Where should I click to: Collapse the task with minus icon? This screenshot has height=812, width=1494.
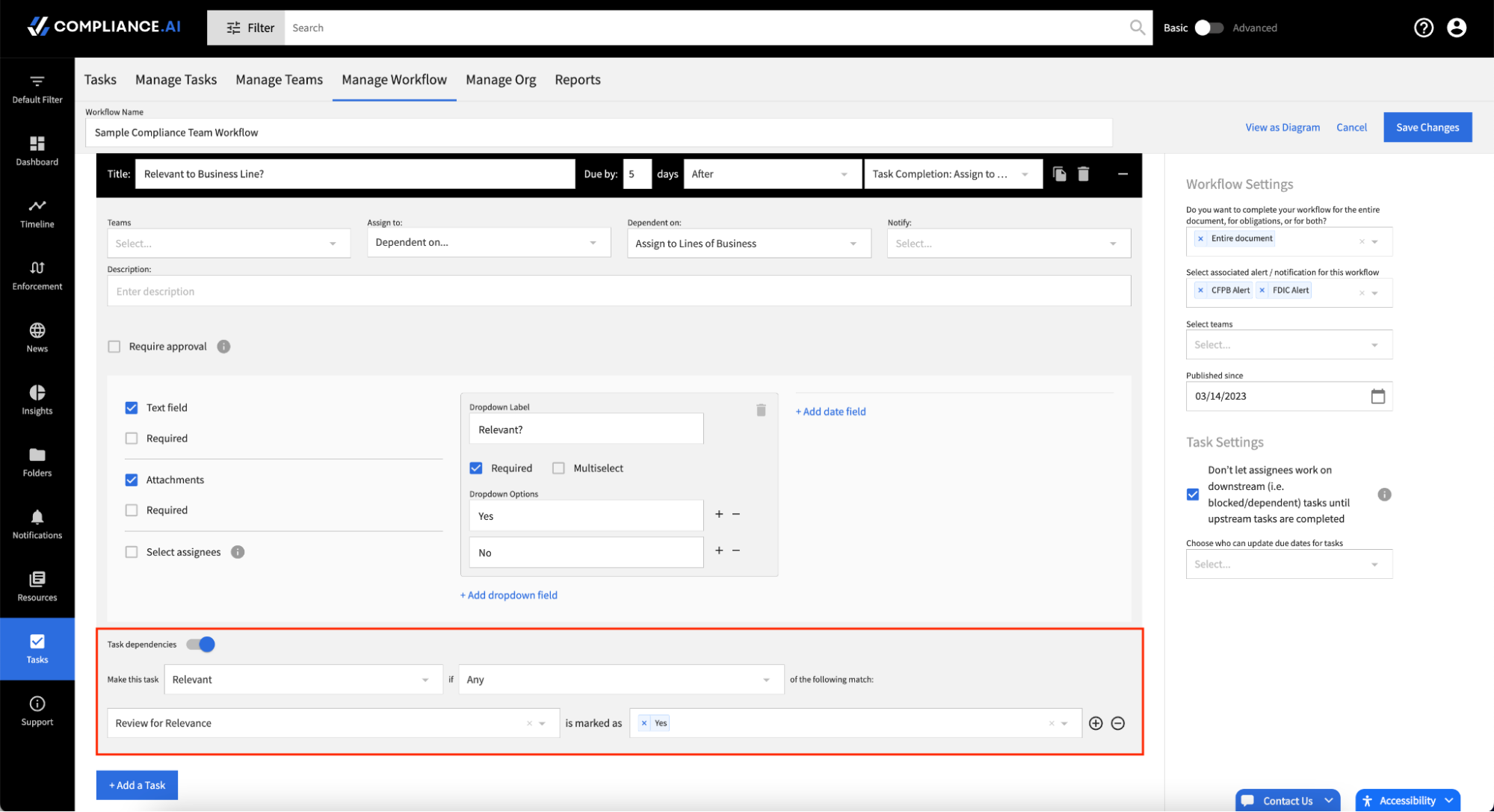[1122, 174]
